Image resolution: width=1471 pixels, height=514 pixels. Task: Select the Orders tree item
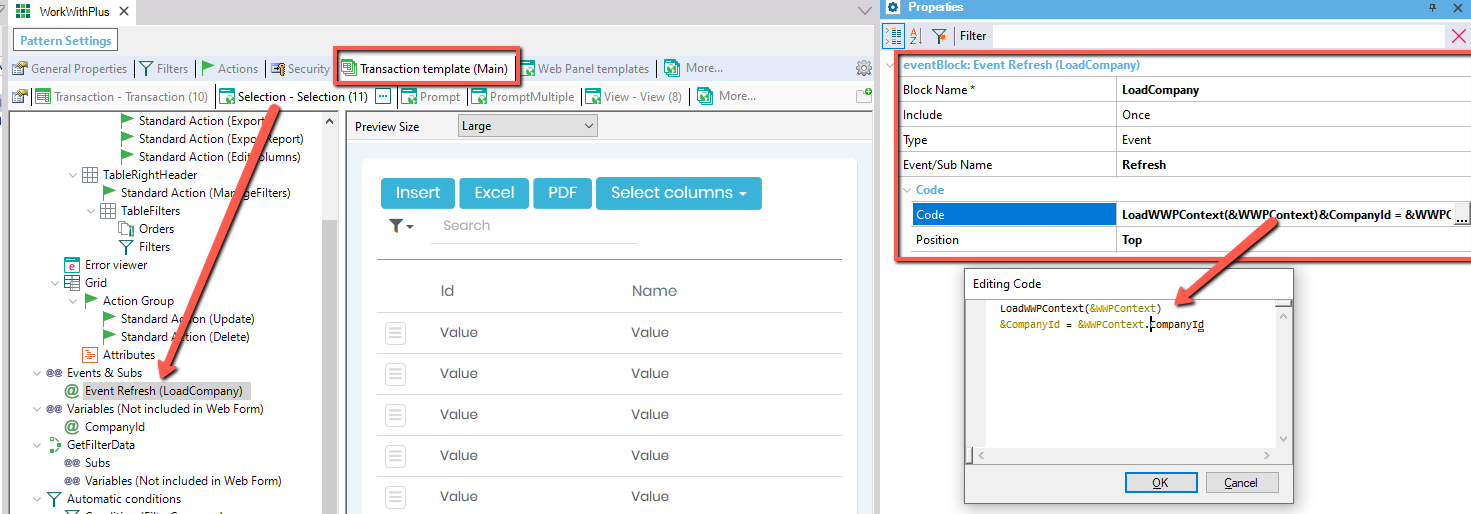tap(156, 229)
